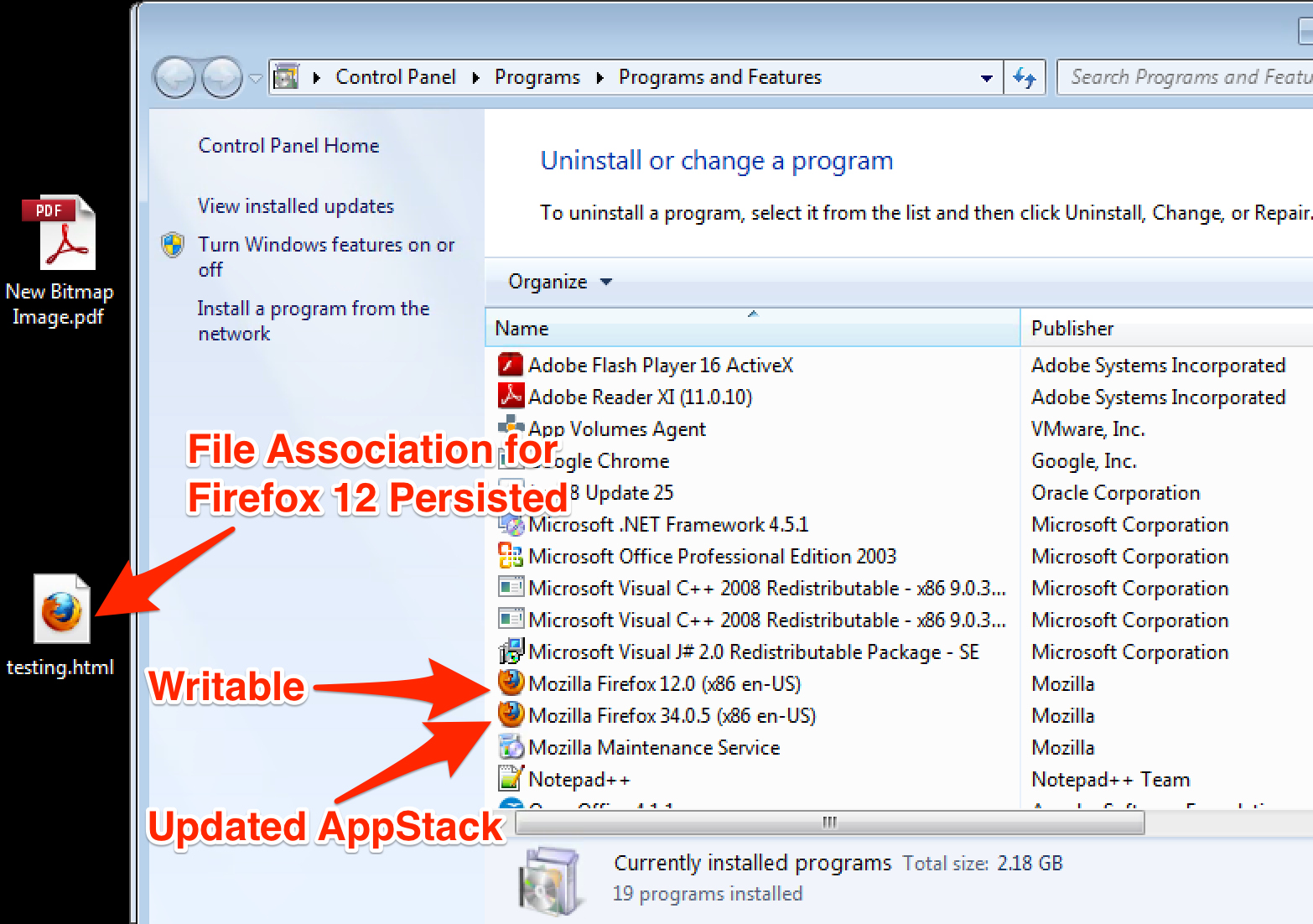Click Control Panel in the breadcrumb path

tap(395, 77)
